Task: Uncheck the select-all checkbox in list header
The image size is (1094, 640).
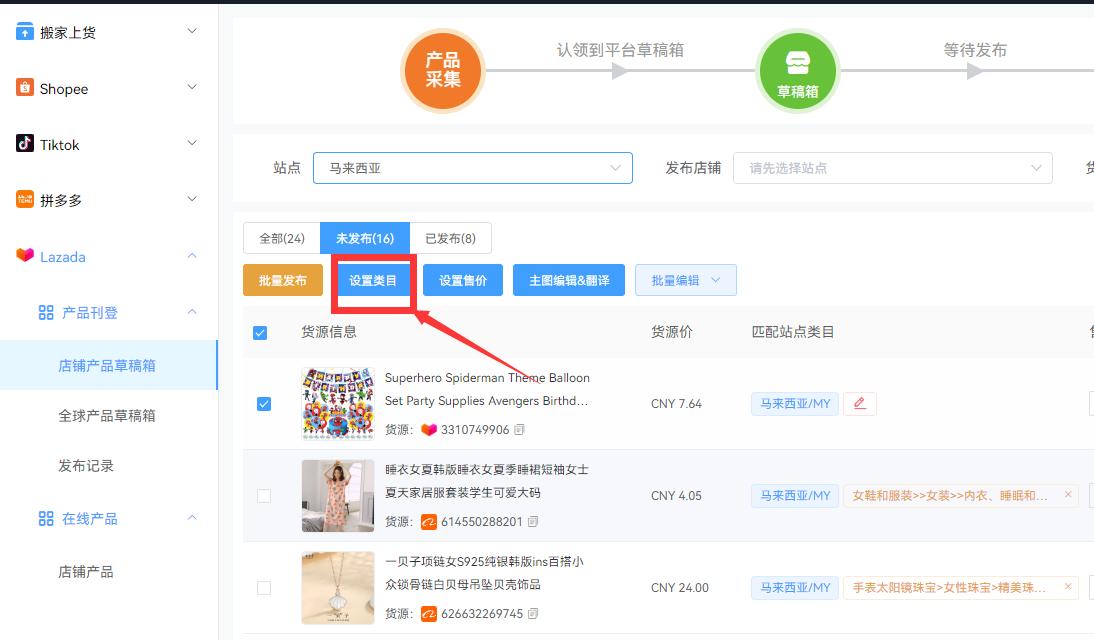Action: [260, 333]
